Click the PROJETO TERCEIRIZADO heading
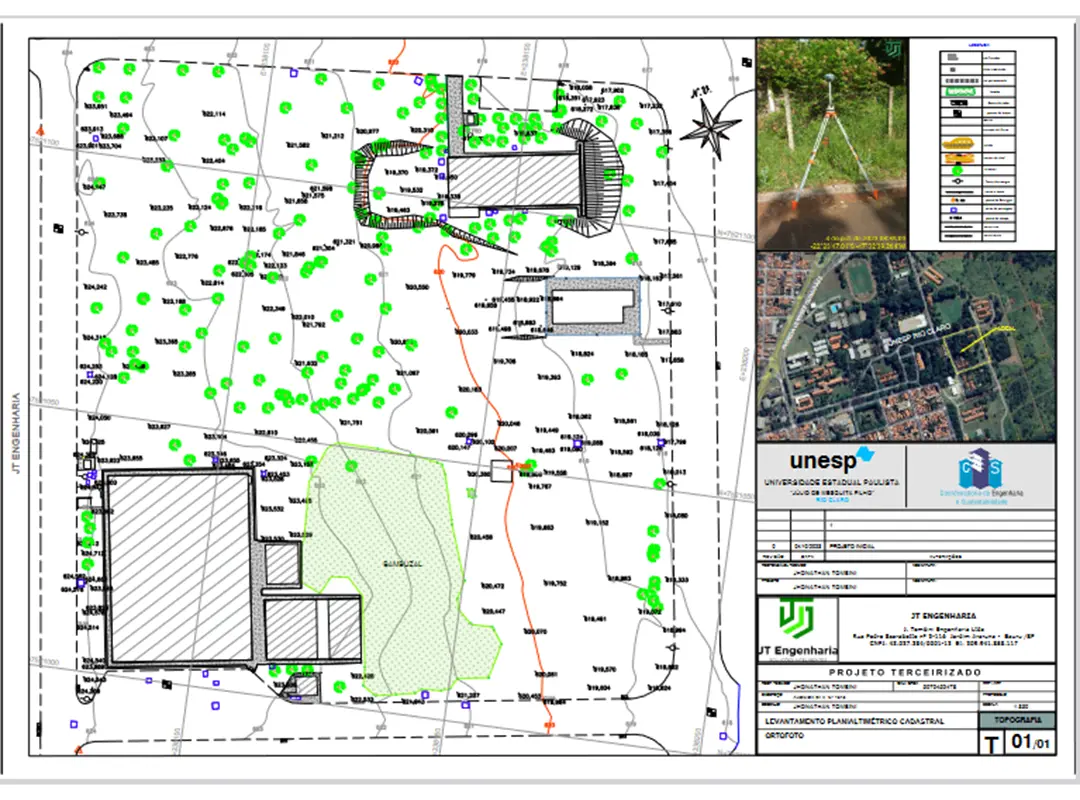Image resolution: width=1080 pixels, height=800 pixels. 905,672
